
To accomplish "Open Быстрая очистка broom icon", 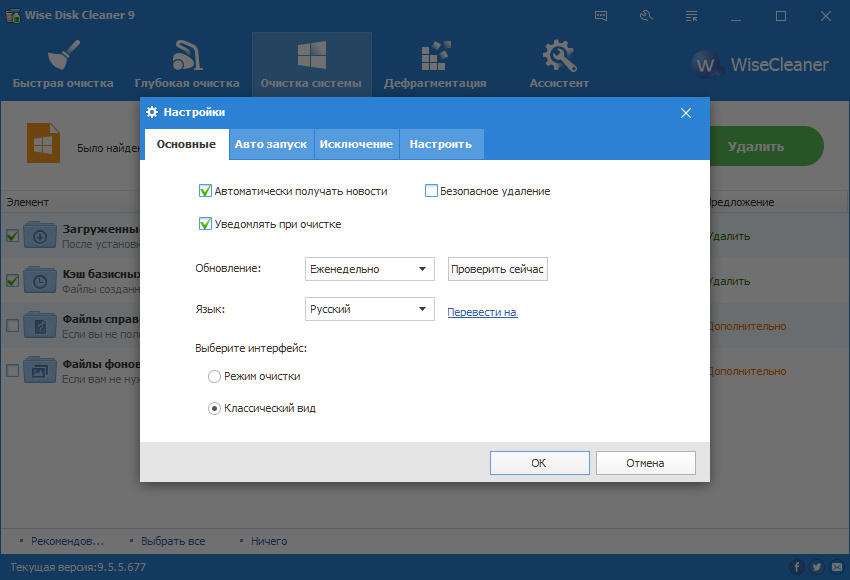I will (63, 55).
